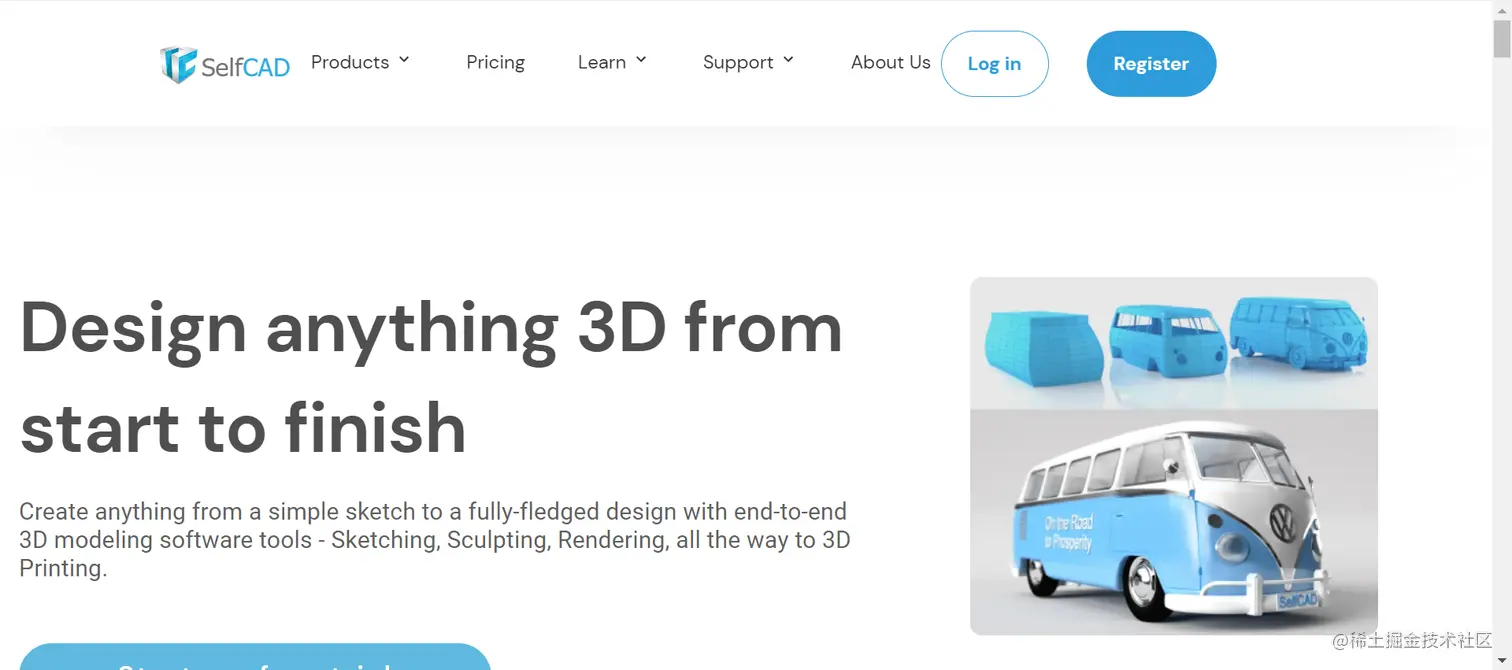Open the Learn menu label
The height and width of the screenshot is (670, 1512).
602,62
